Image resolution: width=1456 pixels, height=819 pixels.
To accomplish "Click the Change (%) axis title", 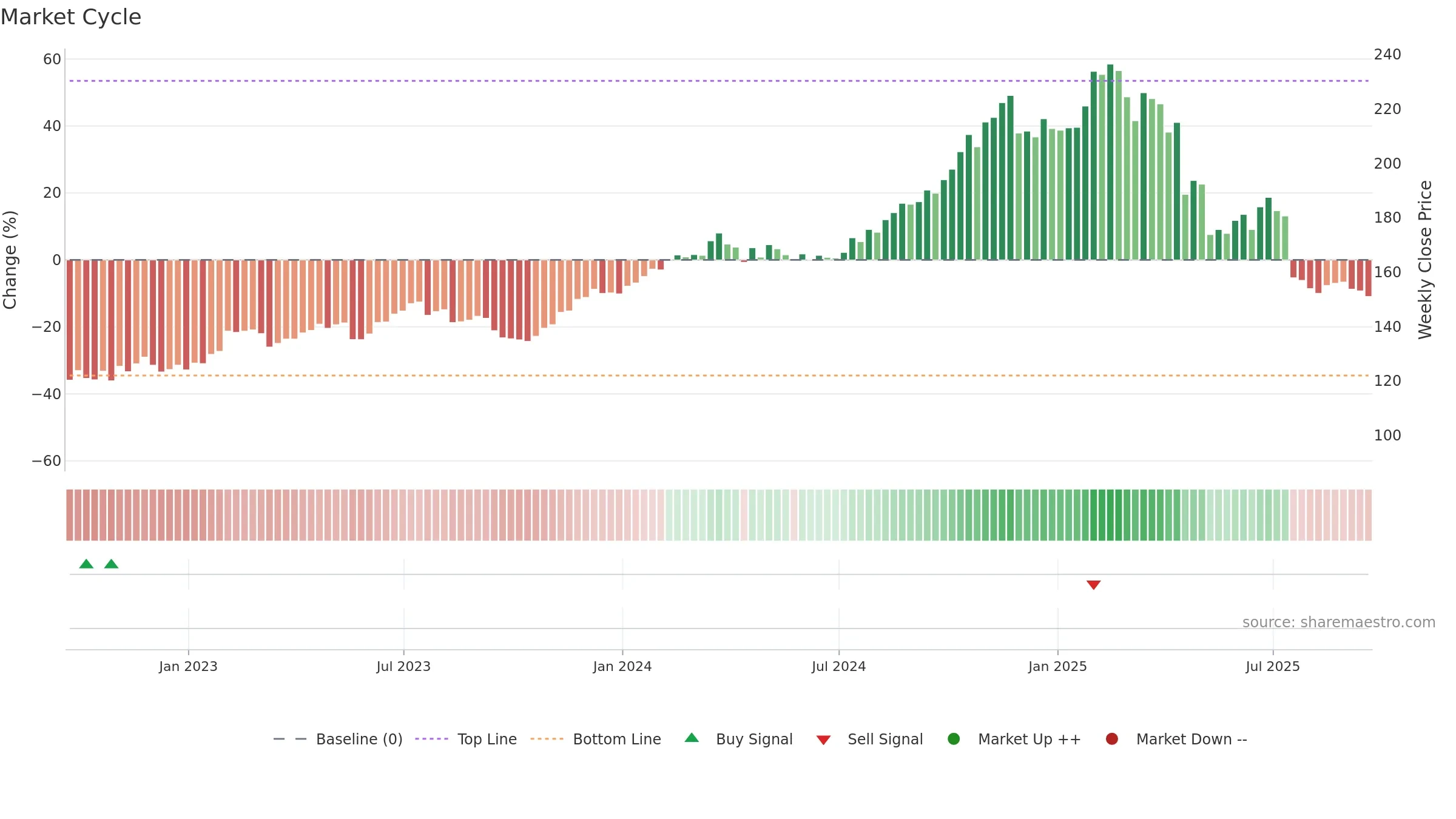I will (x=10, y=260).
